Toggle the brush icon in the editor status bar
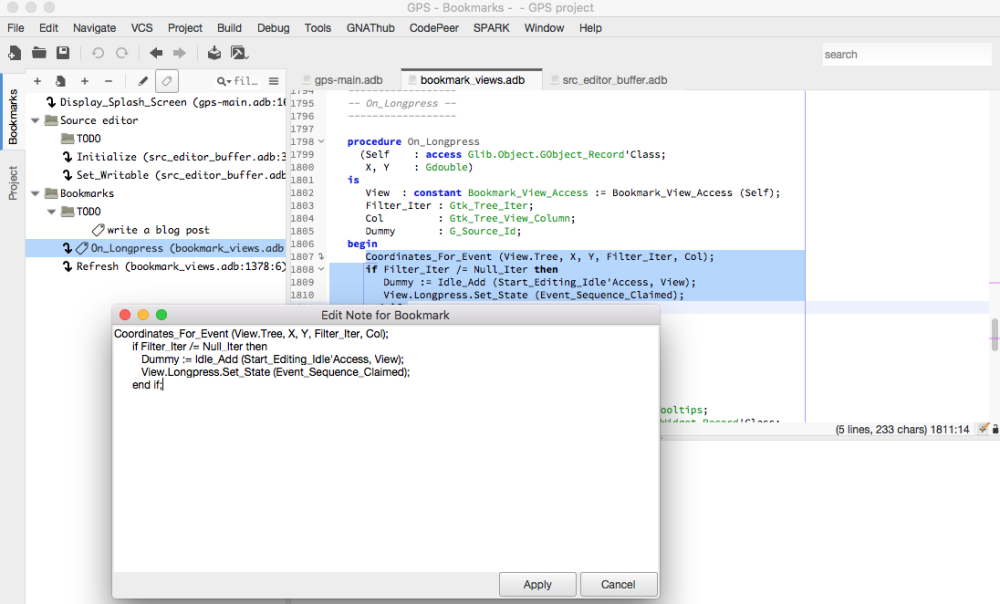This screenshot has width=1000, height=604. click(983, 429)
